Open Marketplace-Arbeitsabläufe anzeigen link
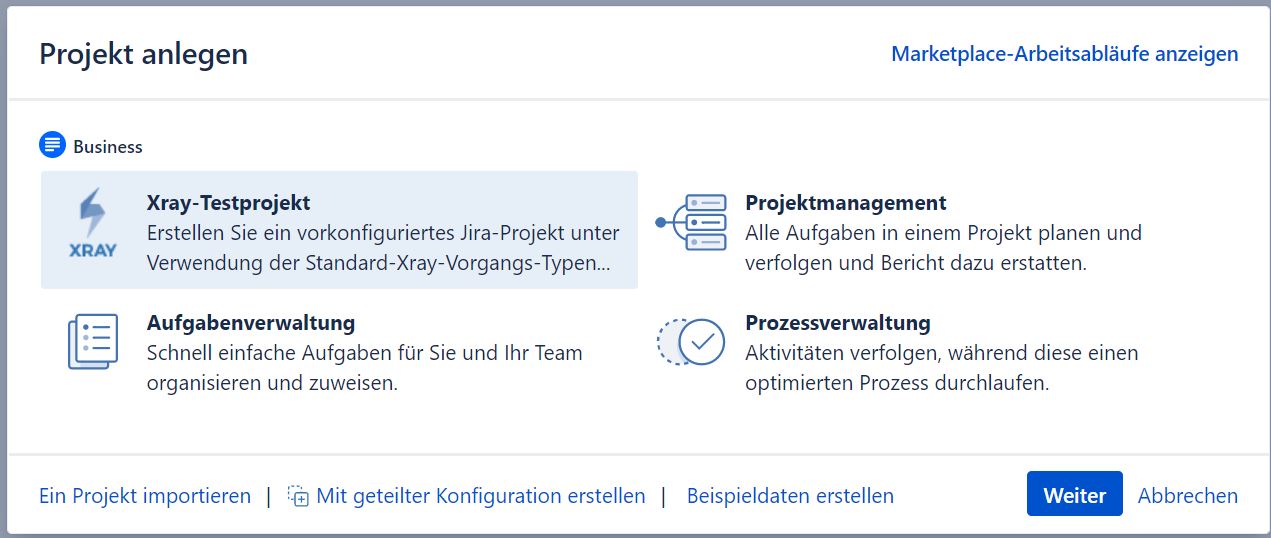 (x=1064, y=54)
